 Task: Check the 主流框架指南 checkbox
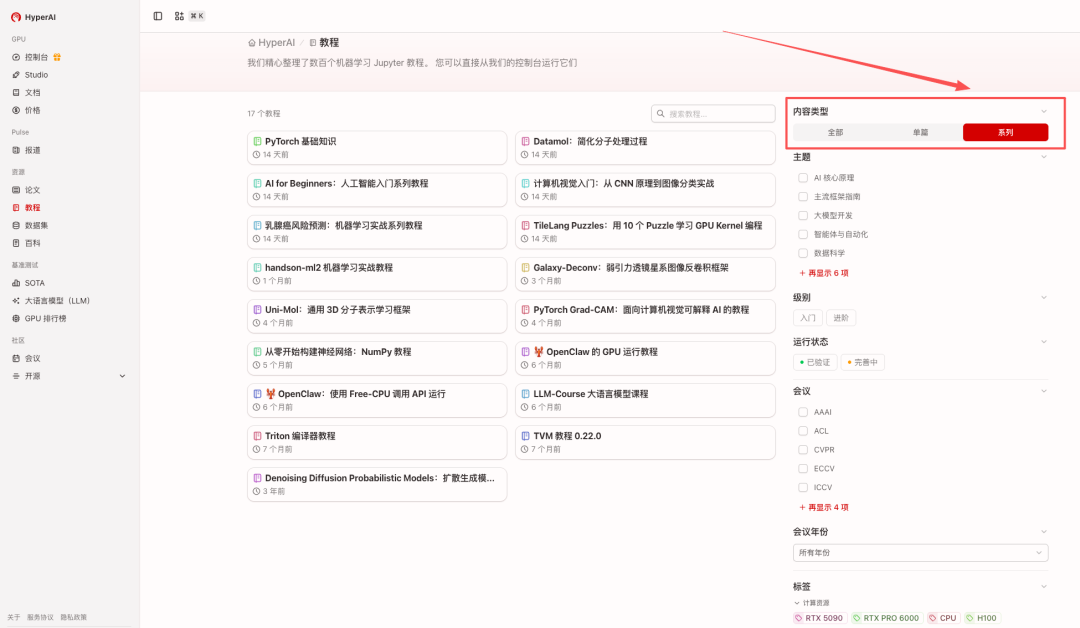coord(802,196)
